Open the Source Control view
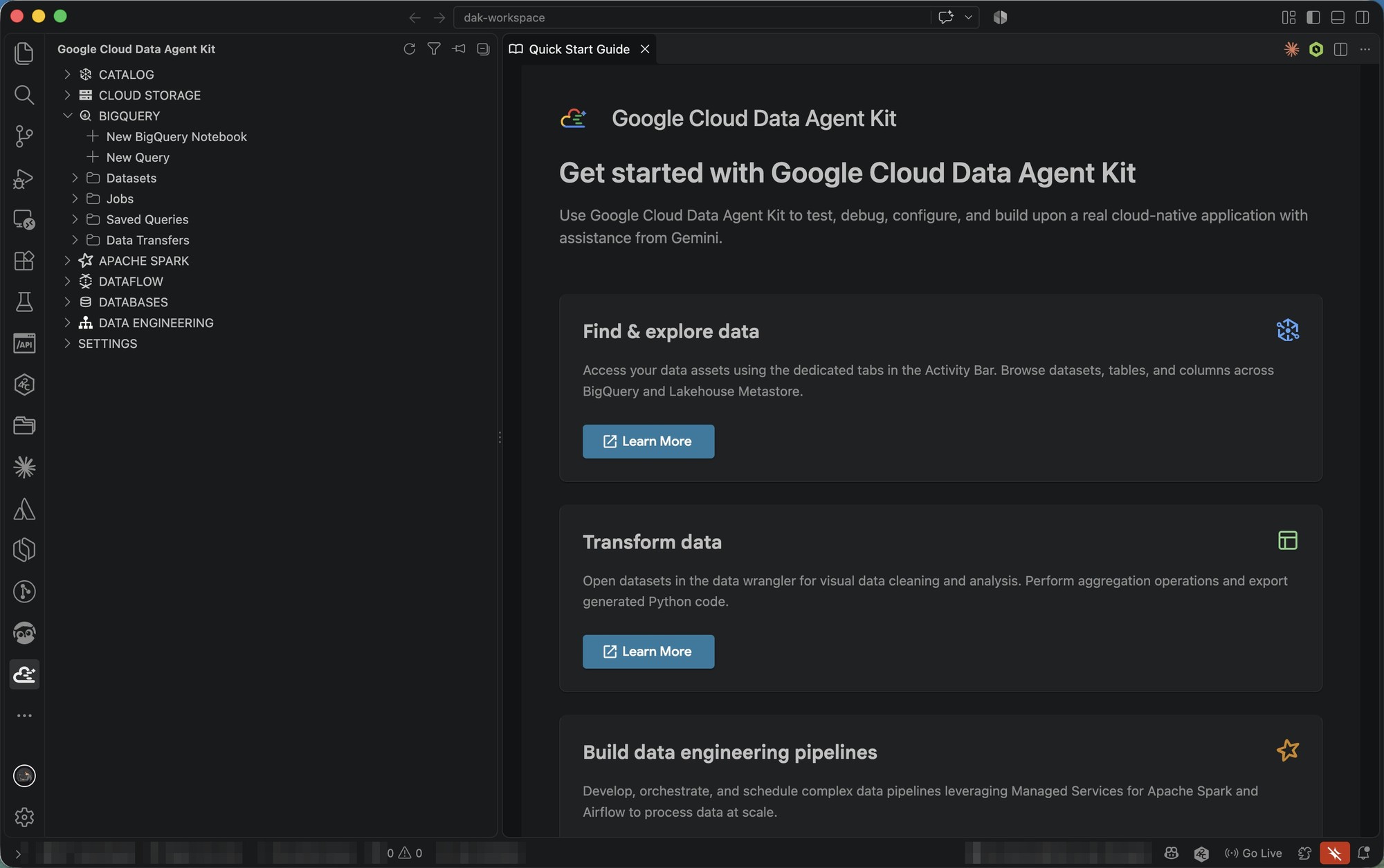Screen dimensions: 1384x868 pyautogui.click(x=24, y=136)
